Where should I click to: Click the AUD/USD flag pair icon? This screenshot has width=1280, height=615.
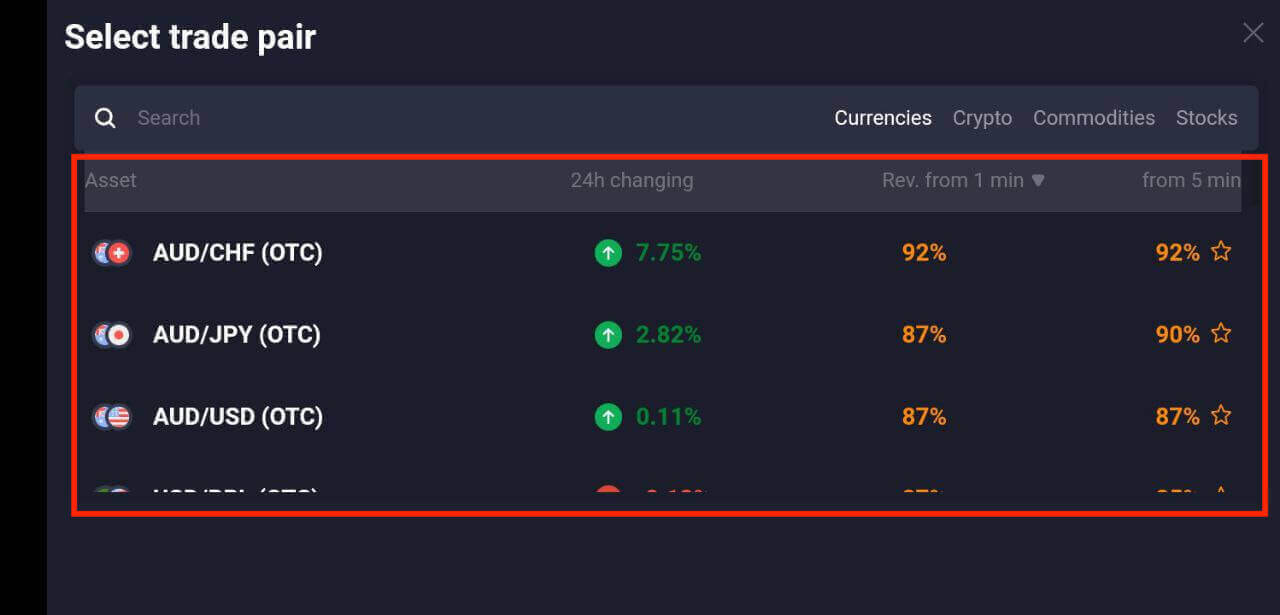point(112,416)
